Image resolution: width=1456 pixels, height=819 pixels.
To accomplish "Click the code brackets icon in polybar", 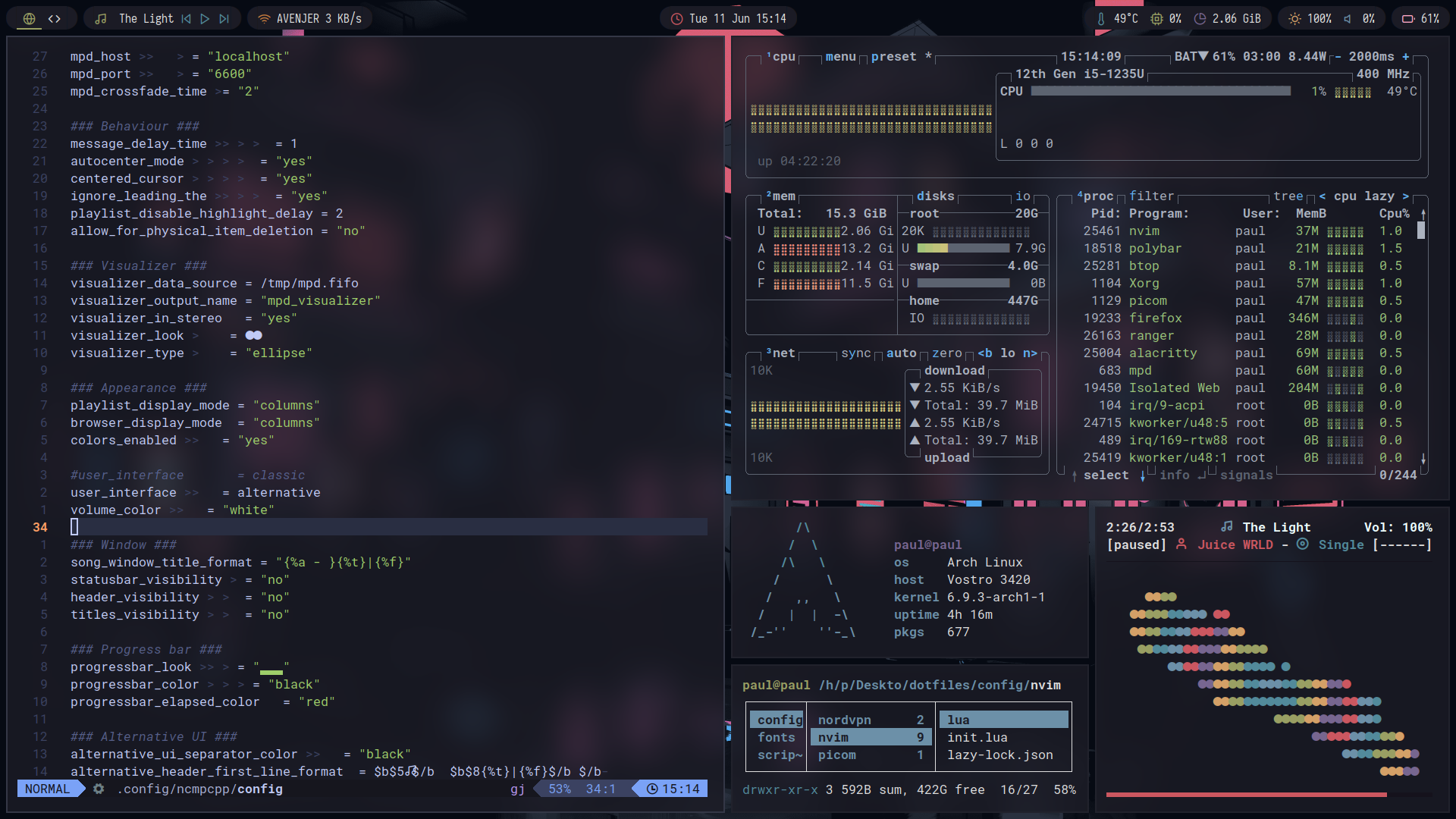I will [x=55, y=18].
